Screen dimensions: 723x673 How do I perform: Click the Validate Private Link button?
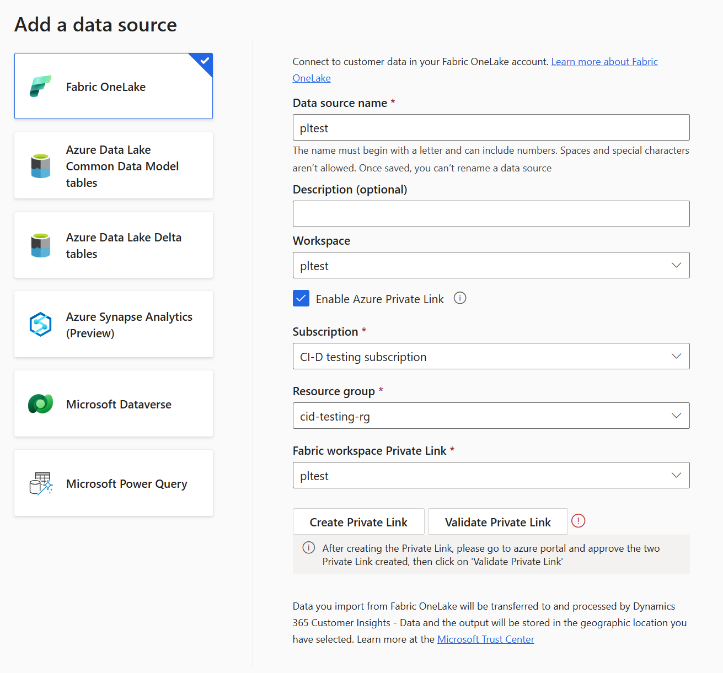498,522
